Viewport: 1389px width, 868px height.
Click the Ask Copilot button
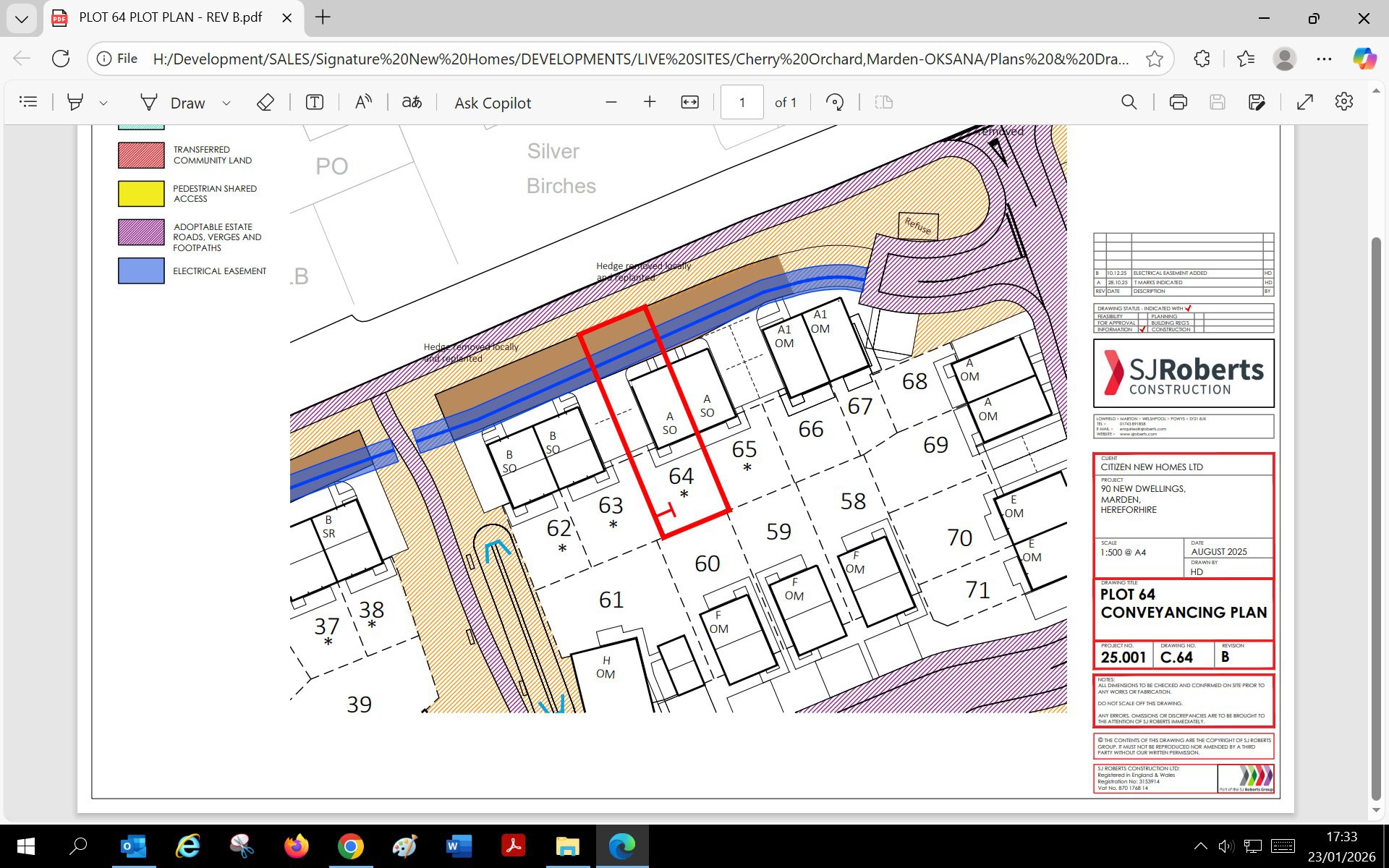pos(493,103)
